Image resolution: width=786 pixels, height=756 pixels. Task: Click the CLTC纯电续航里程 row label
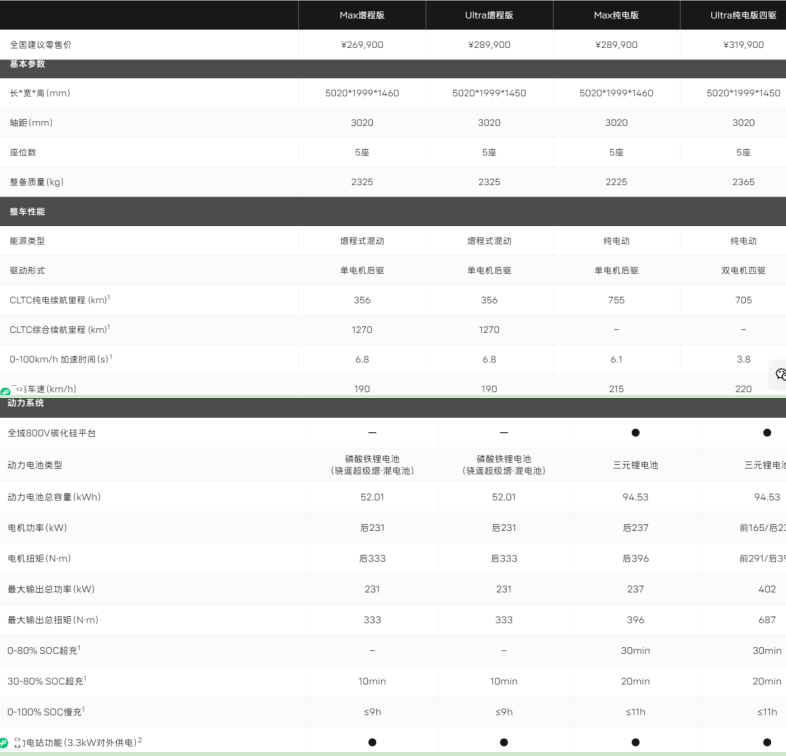(59, 300)
